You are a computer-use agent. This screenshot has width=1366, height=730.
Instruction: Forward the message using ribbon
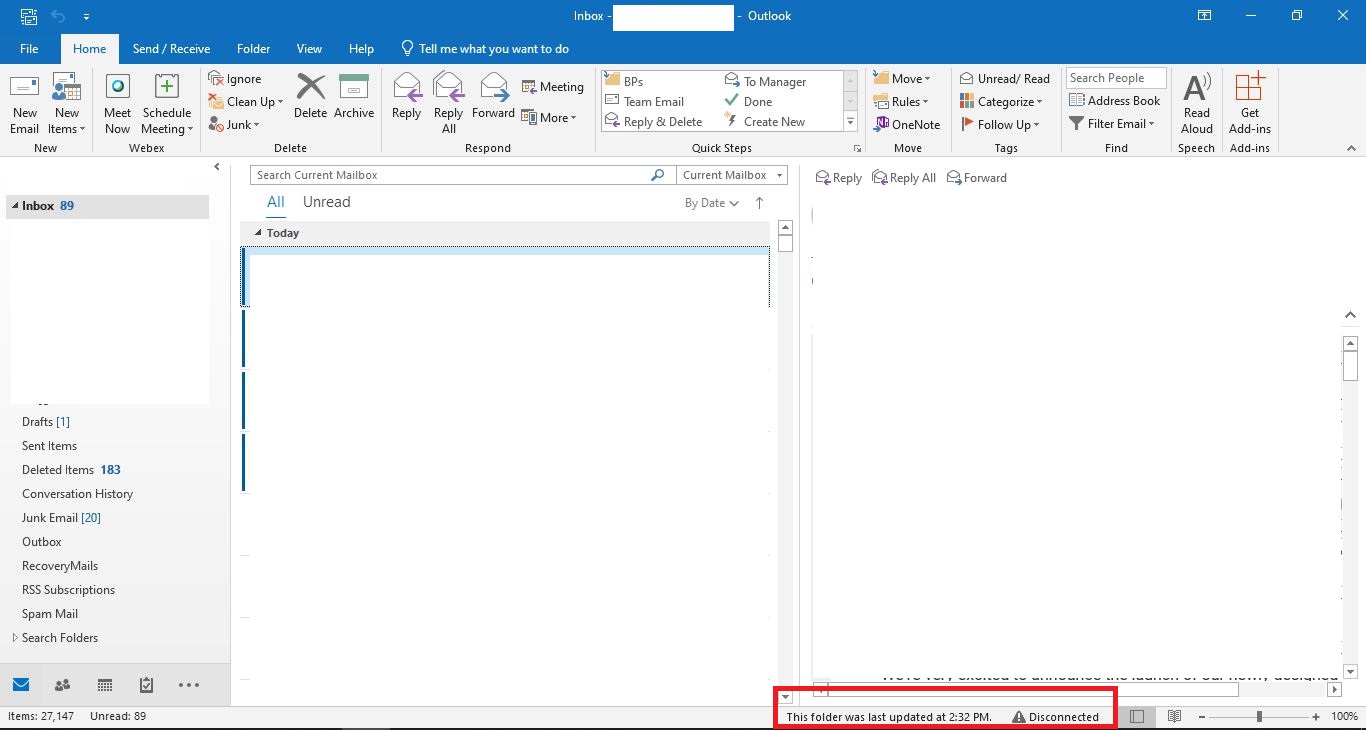point(493,97)
